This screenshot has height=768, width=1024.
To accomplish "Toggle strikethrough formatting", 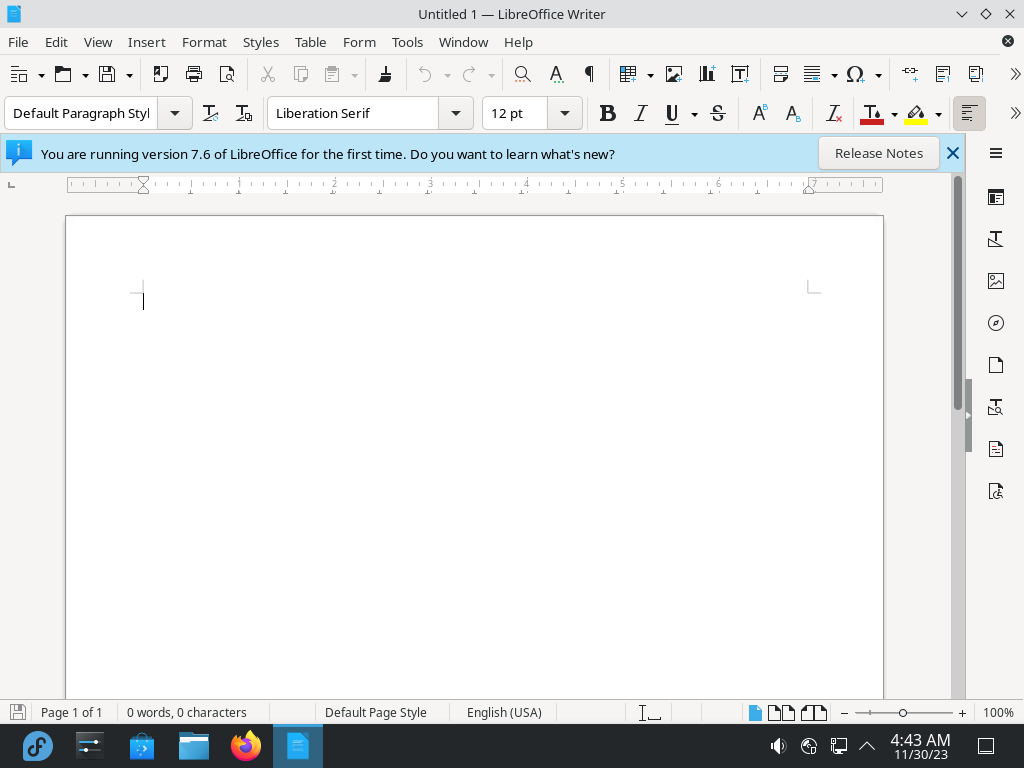I will [718, 114].
